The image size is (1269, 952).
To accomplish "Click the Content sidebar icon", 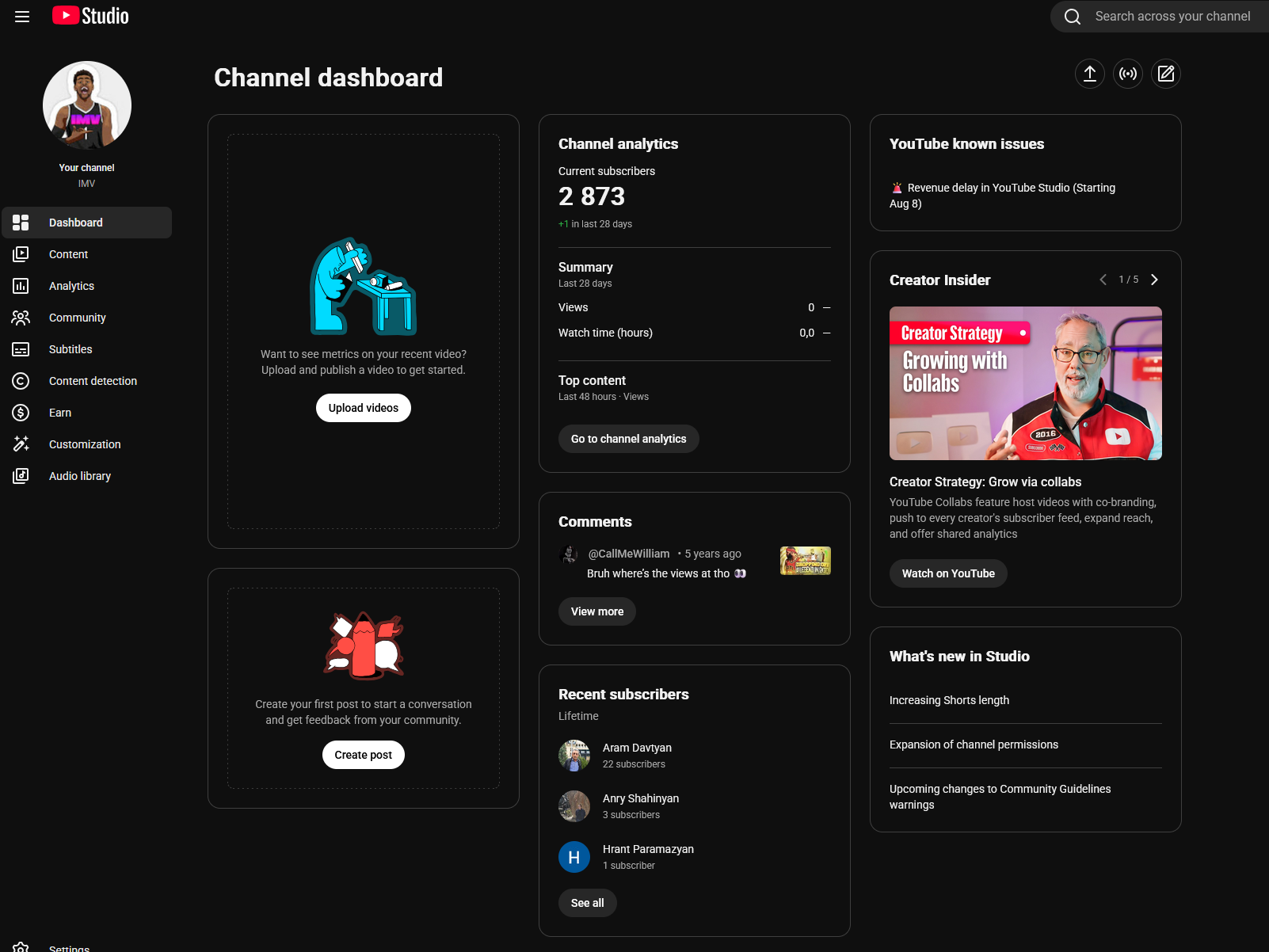I will [x=21, y=254].
